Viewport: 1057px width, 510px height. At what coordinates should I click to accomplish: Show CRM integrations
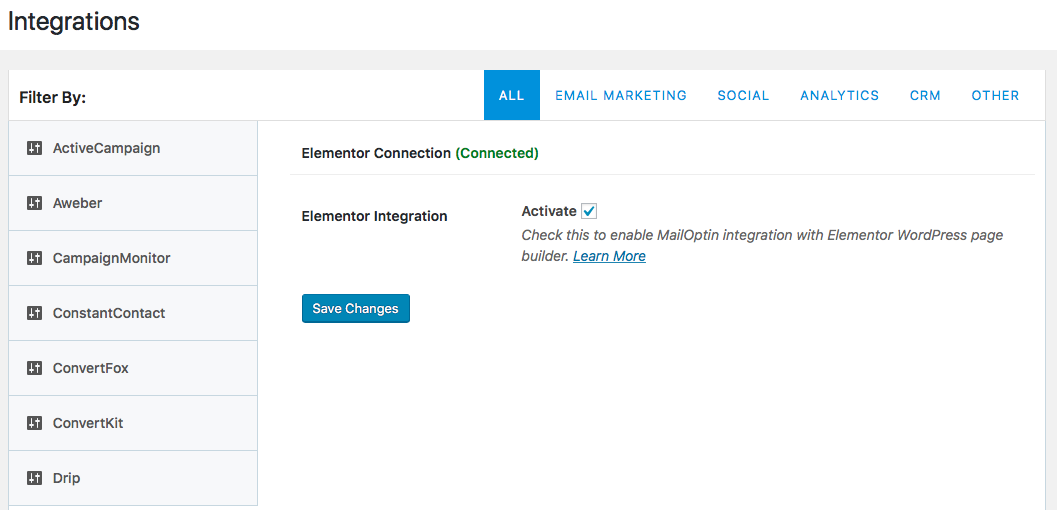pos(925,95)
